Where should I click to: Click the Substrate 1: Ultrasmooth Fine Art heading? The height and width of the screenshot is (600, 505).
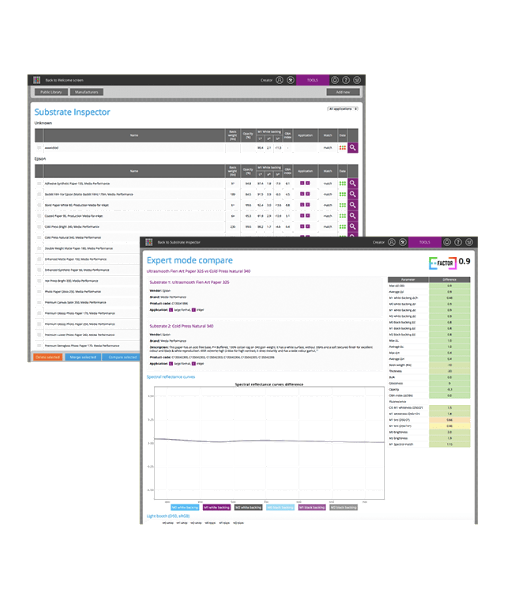189,282
